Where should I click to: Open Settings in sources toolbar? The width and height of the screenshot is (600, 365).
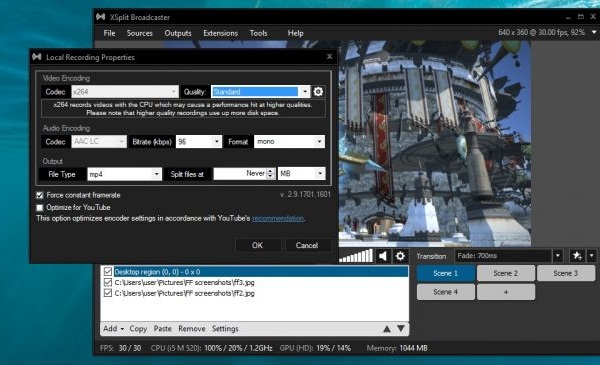(225, 329)
